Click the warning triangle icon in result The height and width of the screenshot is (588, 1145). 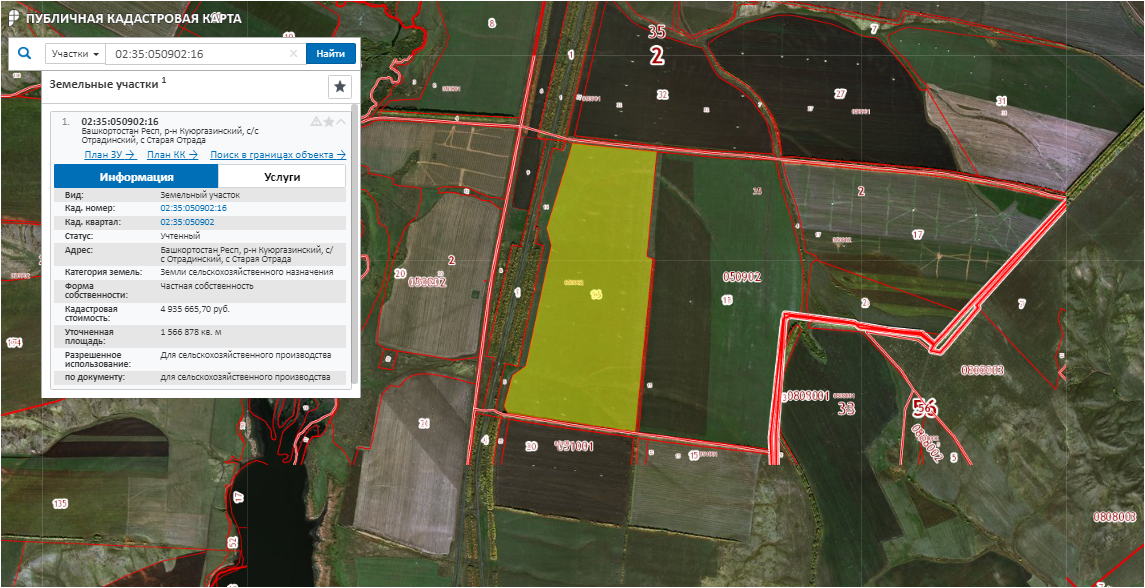(x=316, y=122)
